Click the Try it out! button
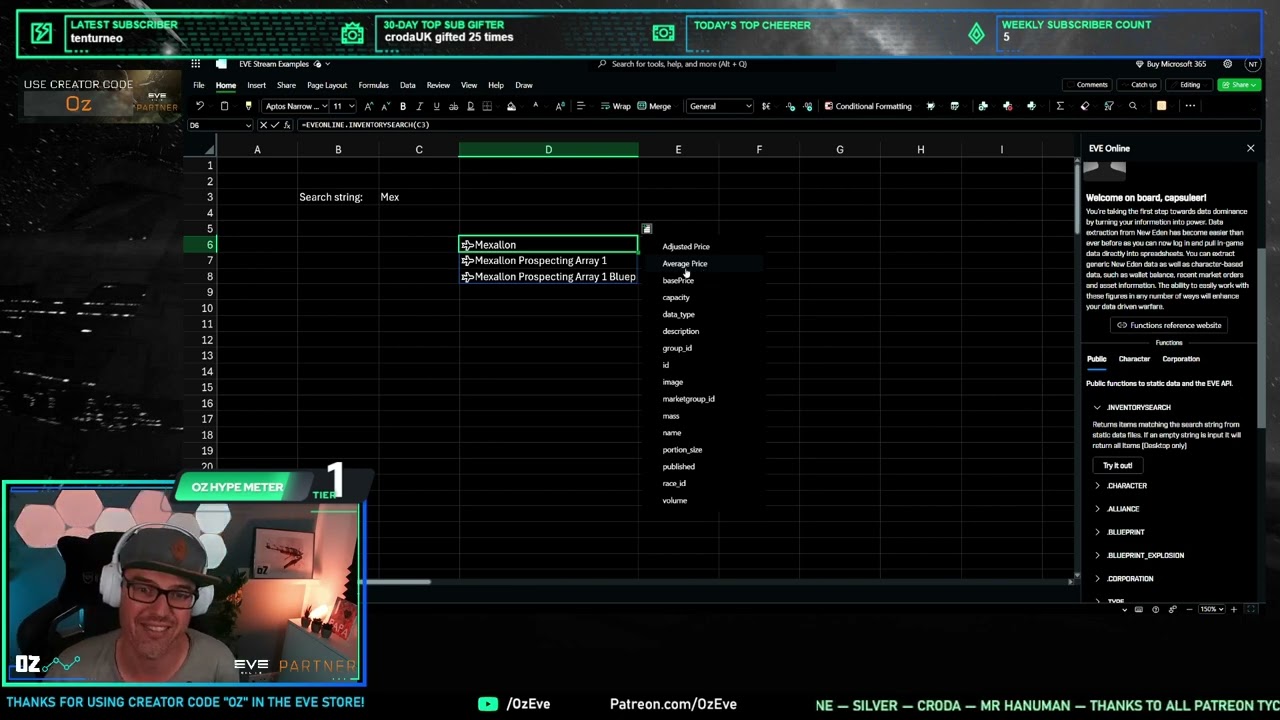Screen dimensions: 1280x720 [1117, 466]
